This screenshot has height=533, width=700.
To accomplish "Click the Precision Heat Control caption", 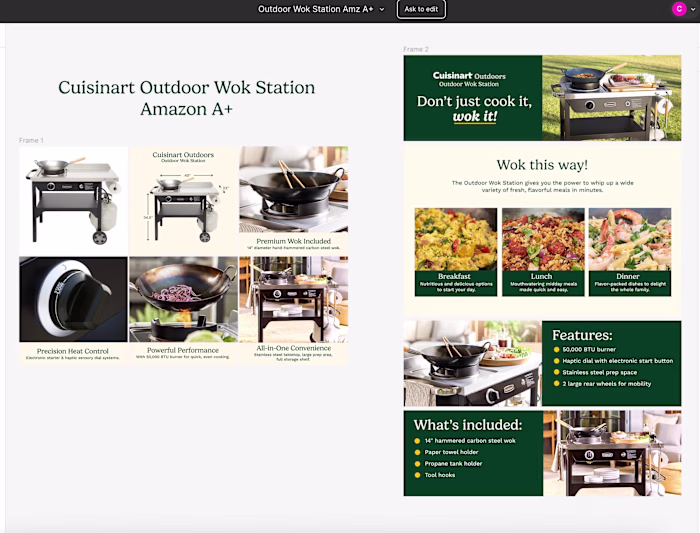I will click(x=73, y=351).
